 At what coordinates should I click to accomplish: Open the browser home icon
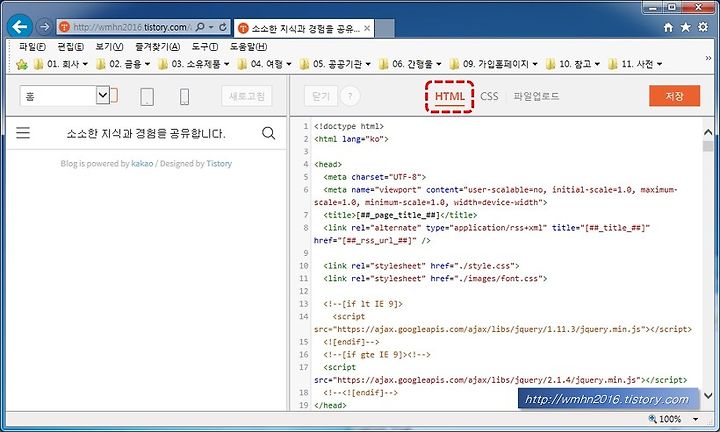668,27
